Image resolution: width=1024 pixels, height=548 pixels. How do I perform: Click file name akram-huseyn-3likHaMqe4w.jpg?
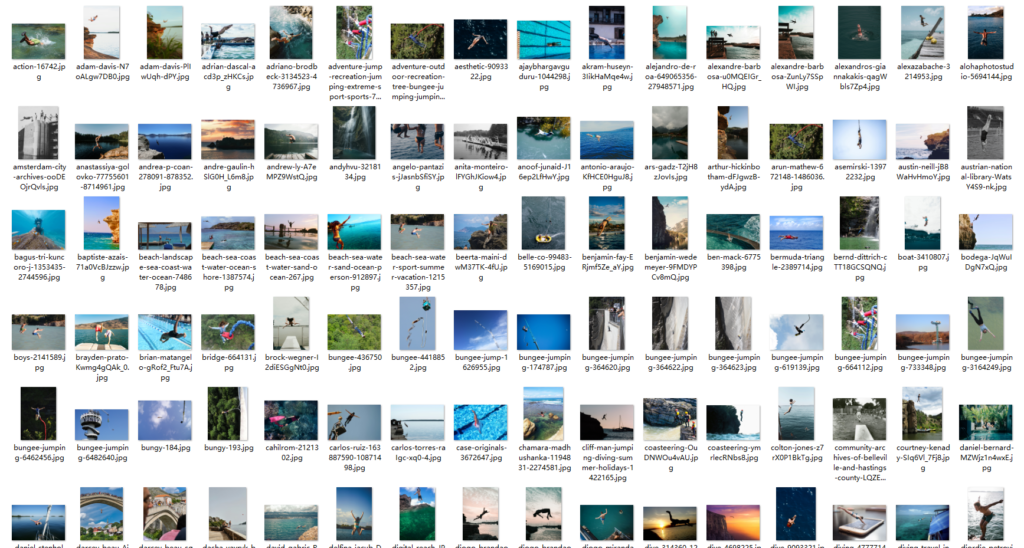(x=607, y=76)
